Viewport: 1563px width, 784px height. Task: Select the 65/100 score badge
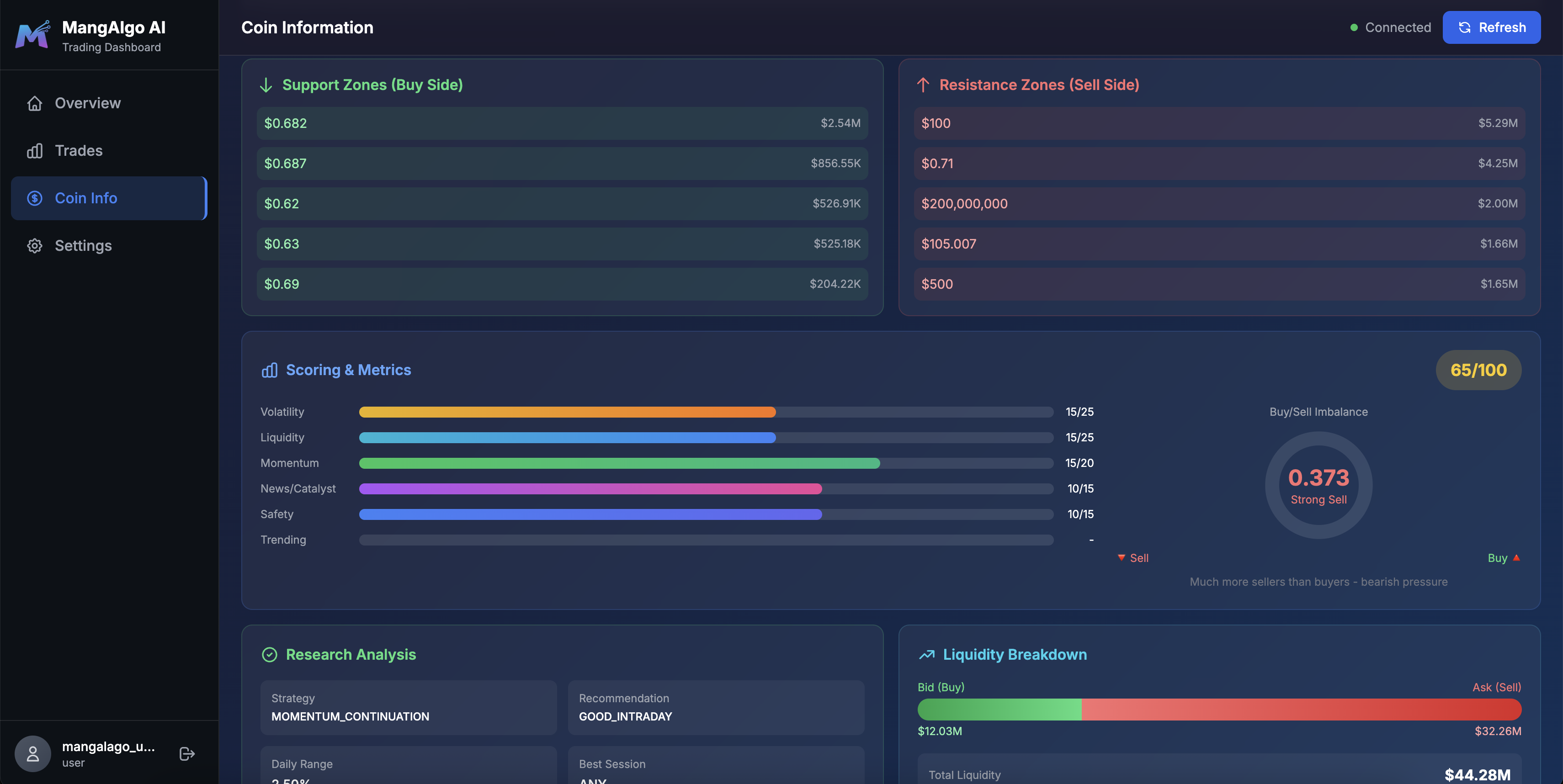pyautogui.click(x=1478, y=370)
